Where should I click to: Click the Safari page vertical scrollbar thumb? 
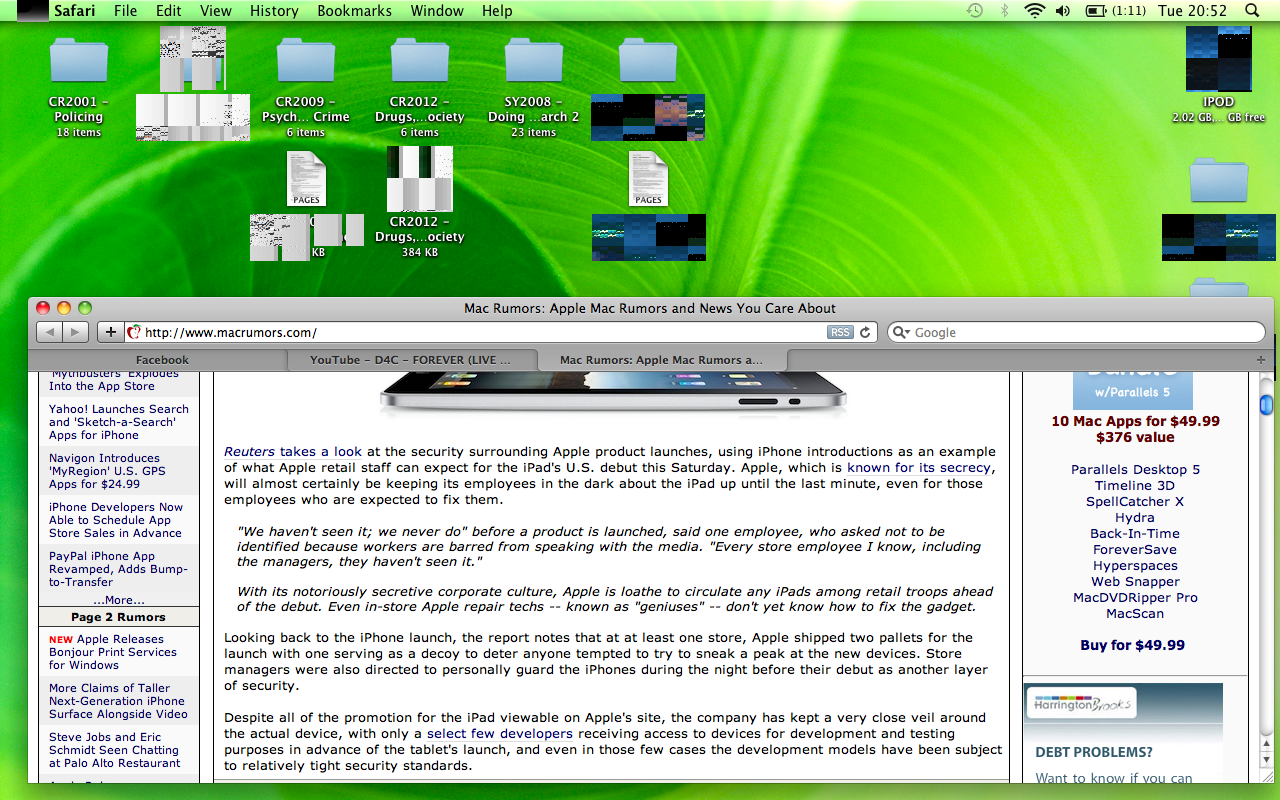tap(1266, 405)
